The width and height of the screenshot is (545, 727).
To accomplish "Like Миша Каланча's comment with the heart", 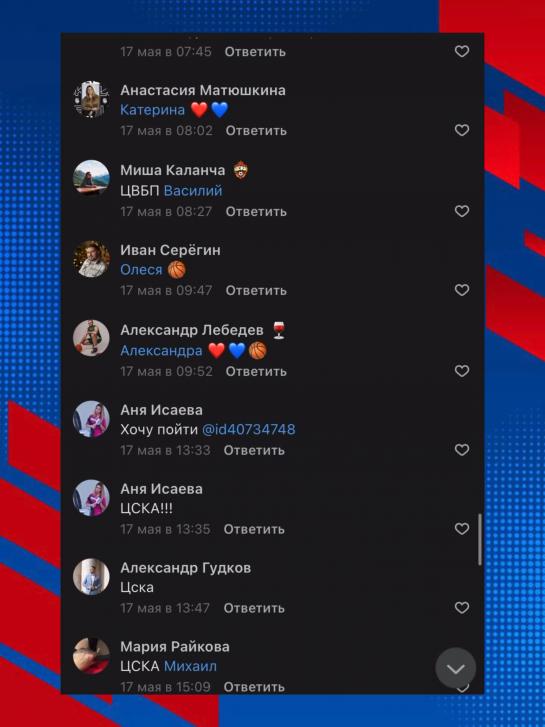I will tap(462, 211).
